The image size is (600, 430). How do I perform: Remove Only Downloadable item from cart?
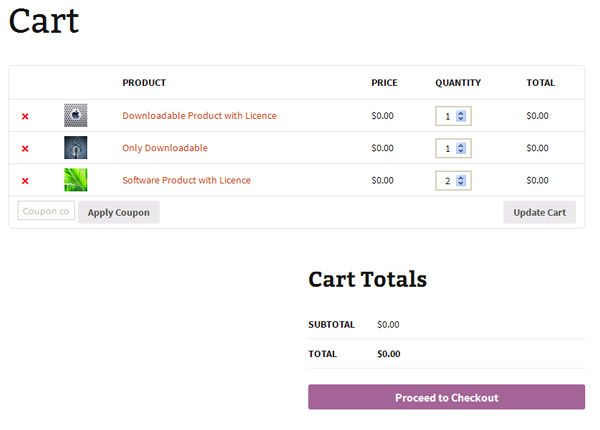pos(25,149)
